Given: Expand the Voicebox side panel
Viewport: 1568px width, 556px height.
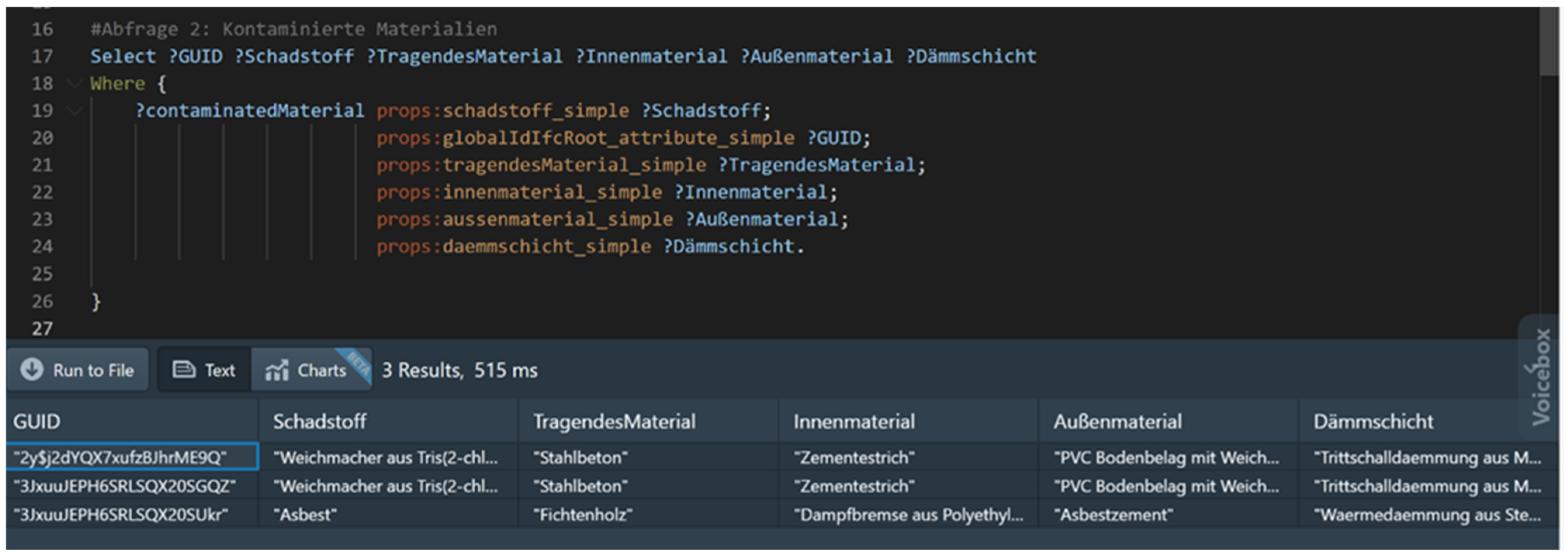Looking at the screenshot, I should [x=1540, y=377].
